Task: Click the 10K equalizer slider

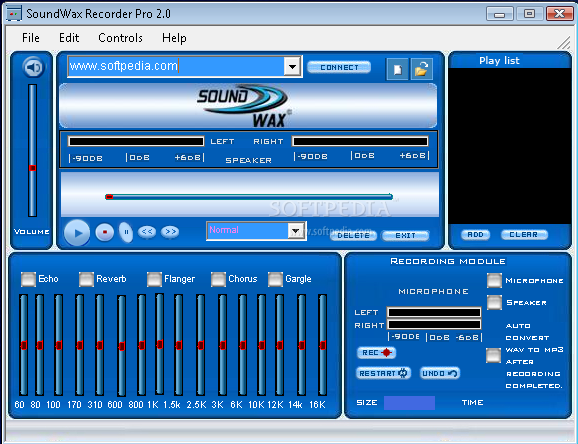Action: click(x=262, y=345)
